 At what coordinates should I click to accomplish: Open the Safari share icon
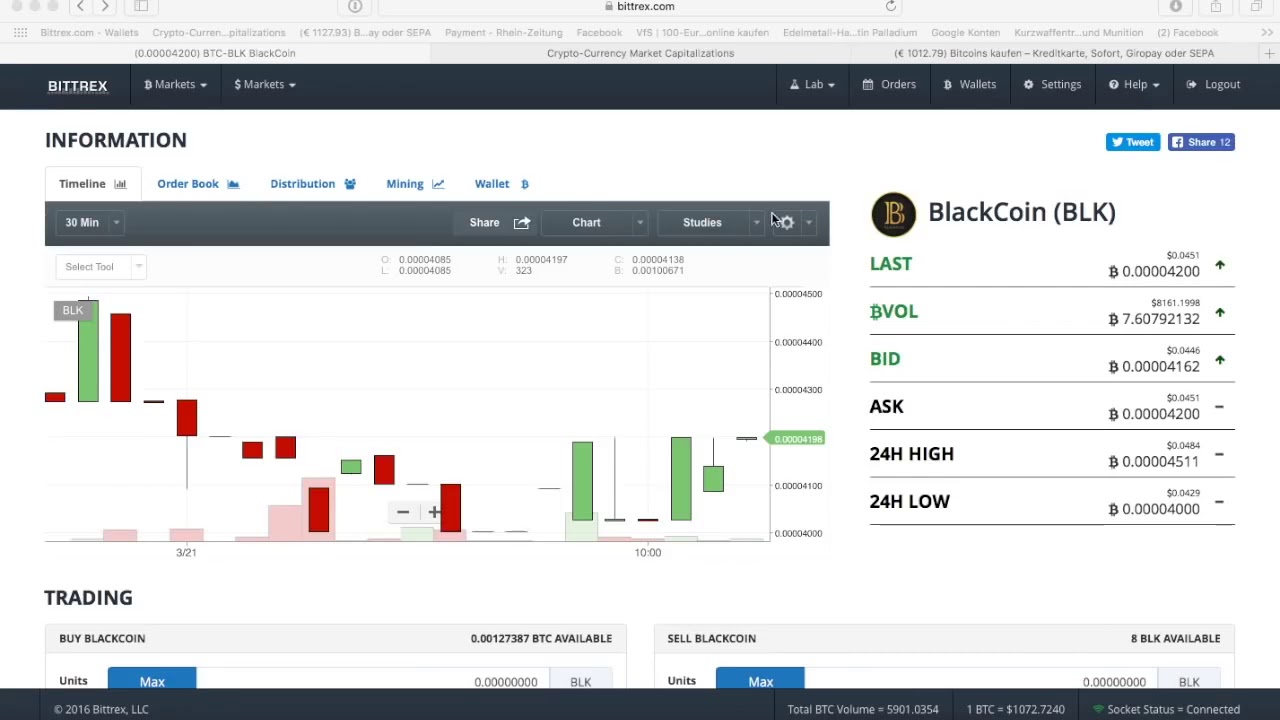point(1216,6)
